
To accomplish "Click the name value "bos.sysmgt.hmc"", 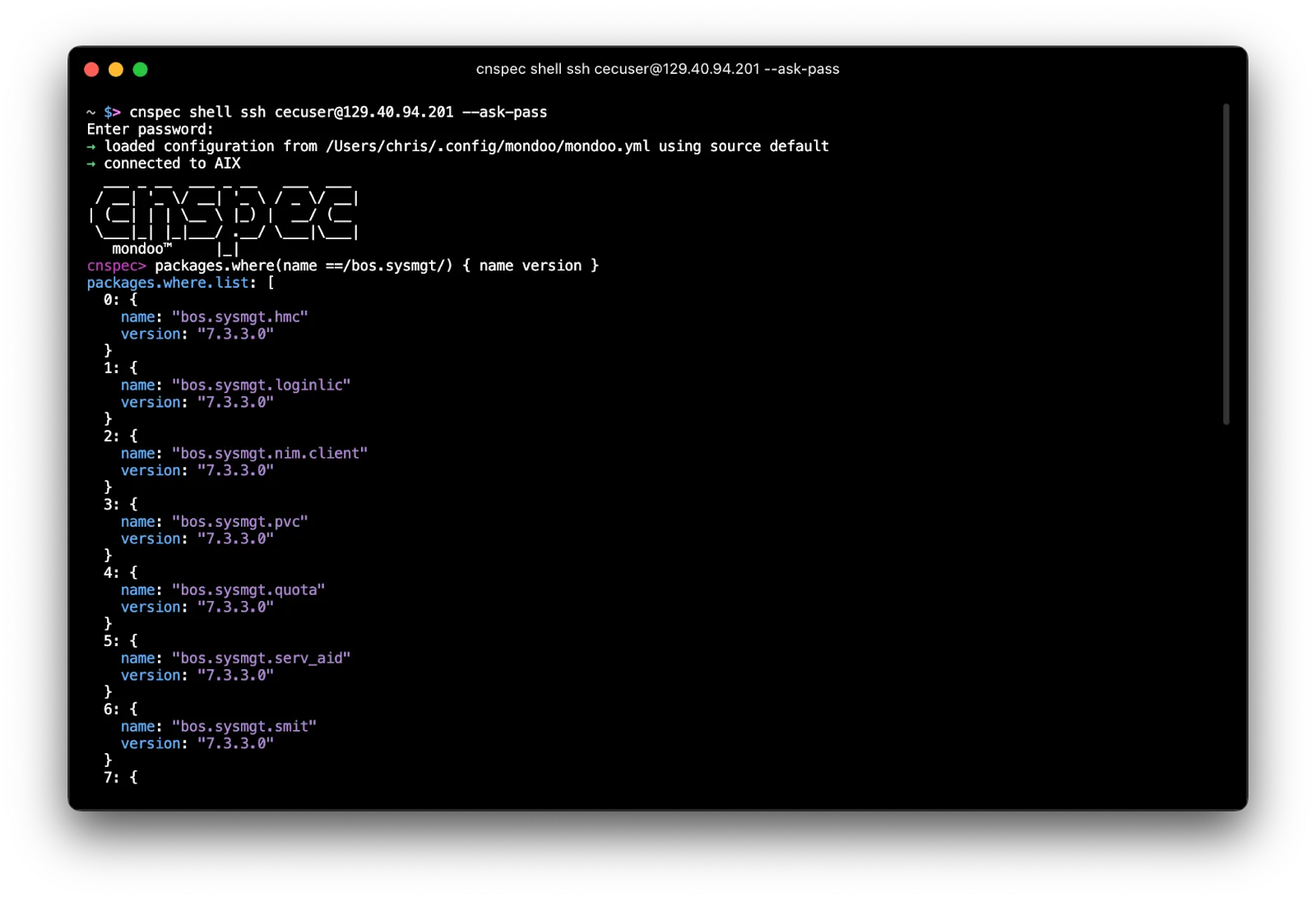I will coord(239,317).
